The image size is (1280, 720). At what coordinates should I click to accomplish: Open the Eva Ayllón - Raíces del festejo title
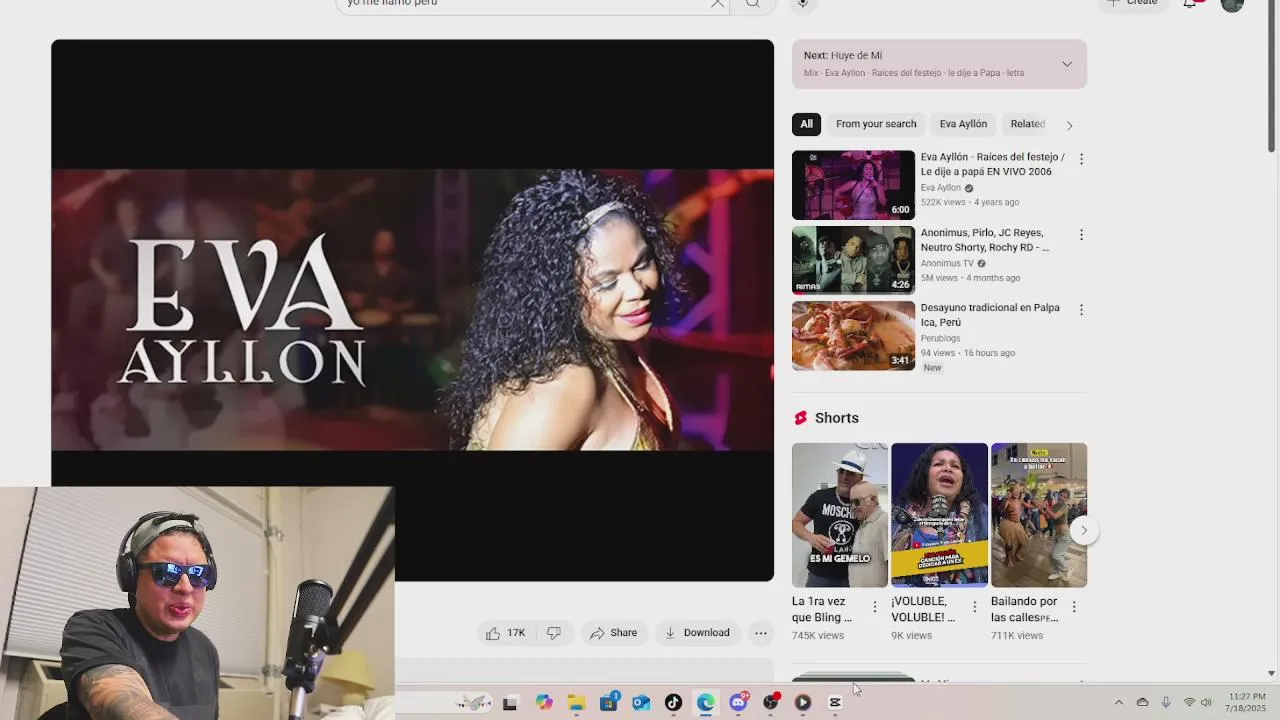(x=992, y=164)
